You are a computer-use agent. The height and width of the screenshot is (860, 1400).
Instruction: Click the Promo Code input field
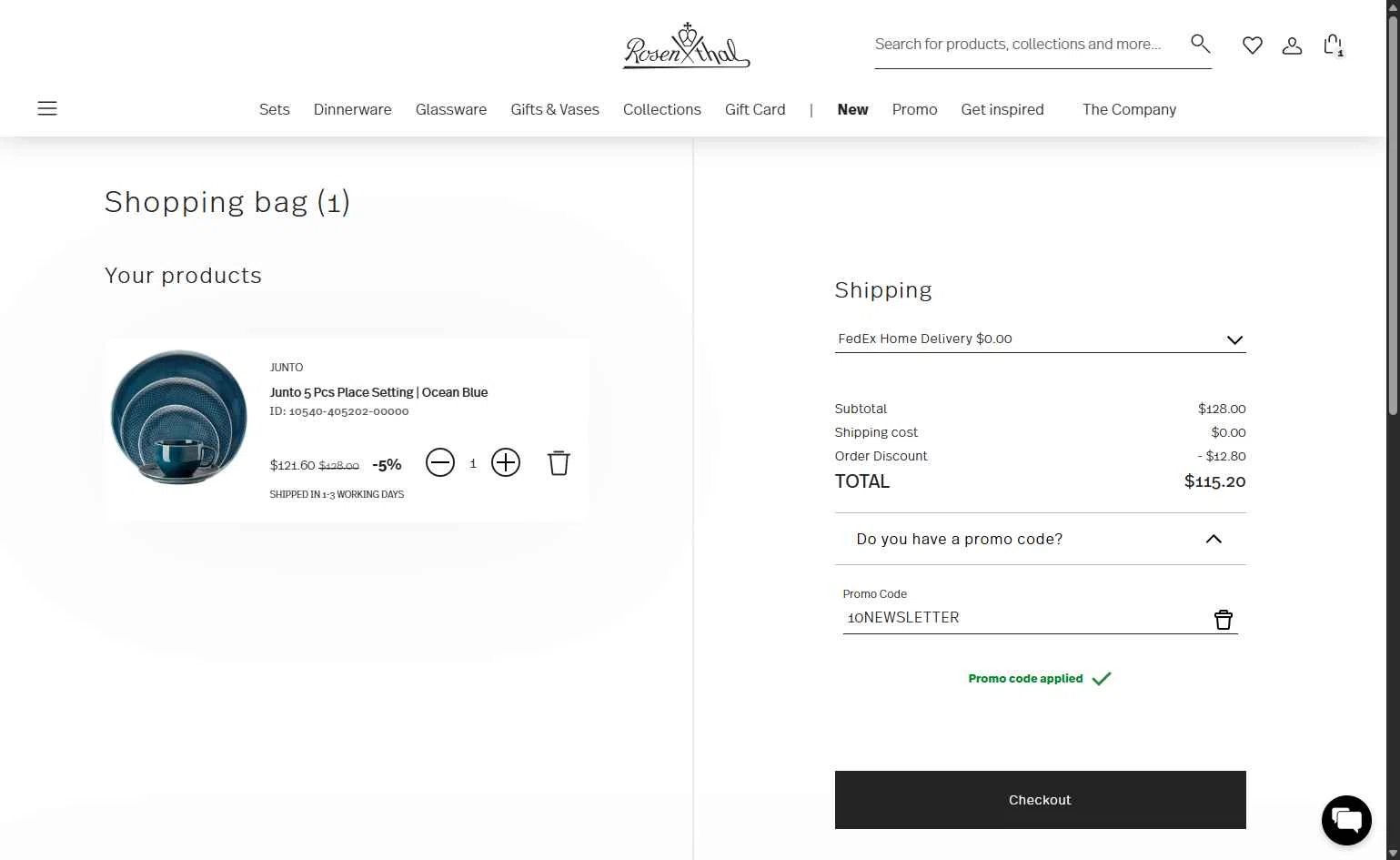coord(1026,618)
